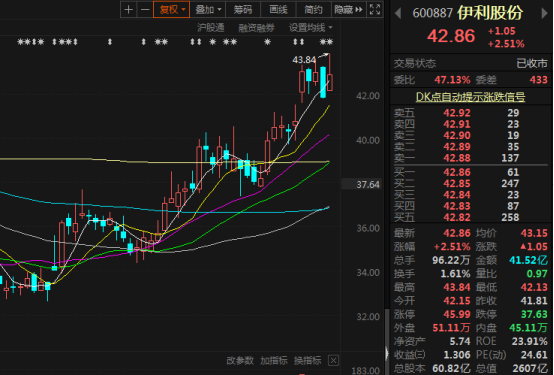Zoom in the chart with plus icon

(129, 10)
